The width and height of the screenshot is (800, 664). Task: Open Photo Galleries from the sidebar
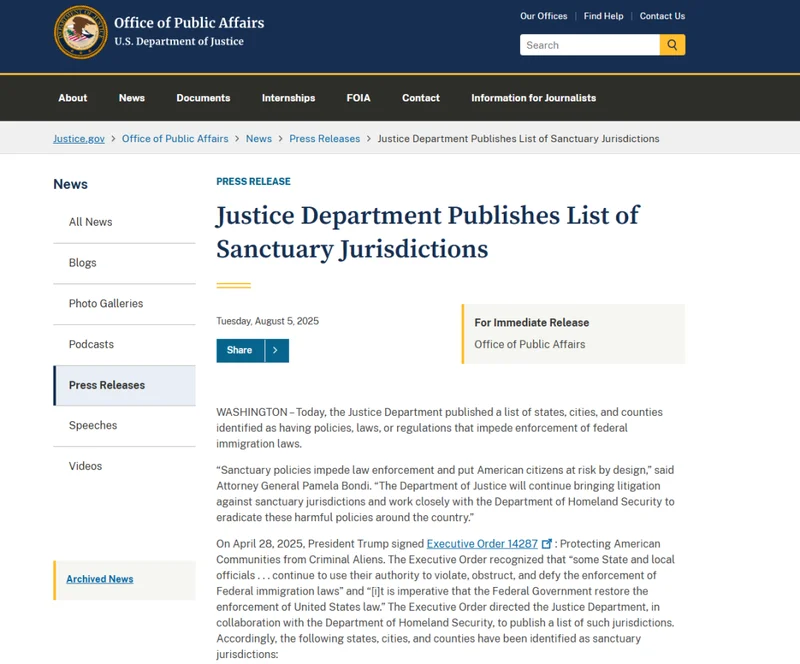(106, 304)
